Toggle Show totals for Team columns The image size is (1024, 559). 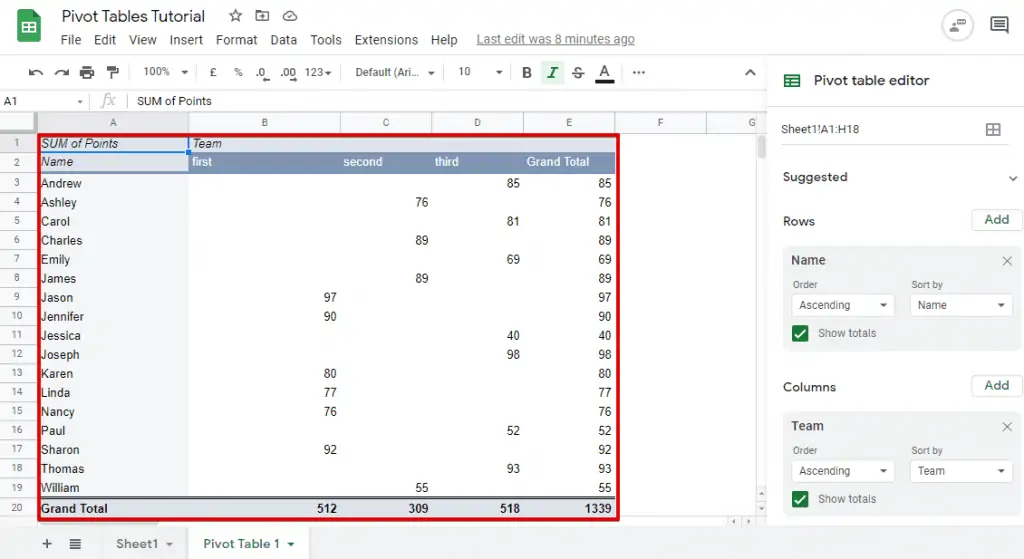pyautogui.click(x=800, y=499)
